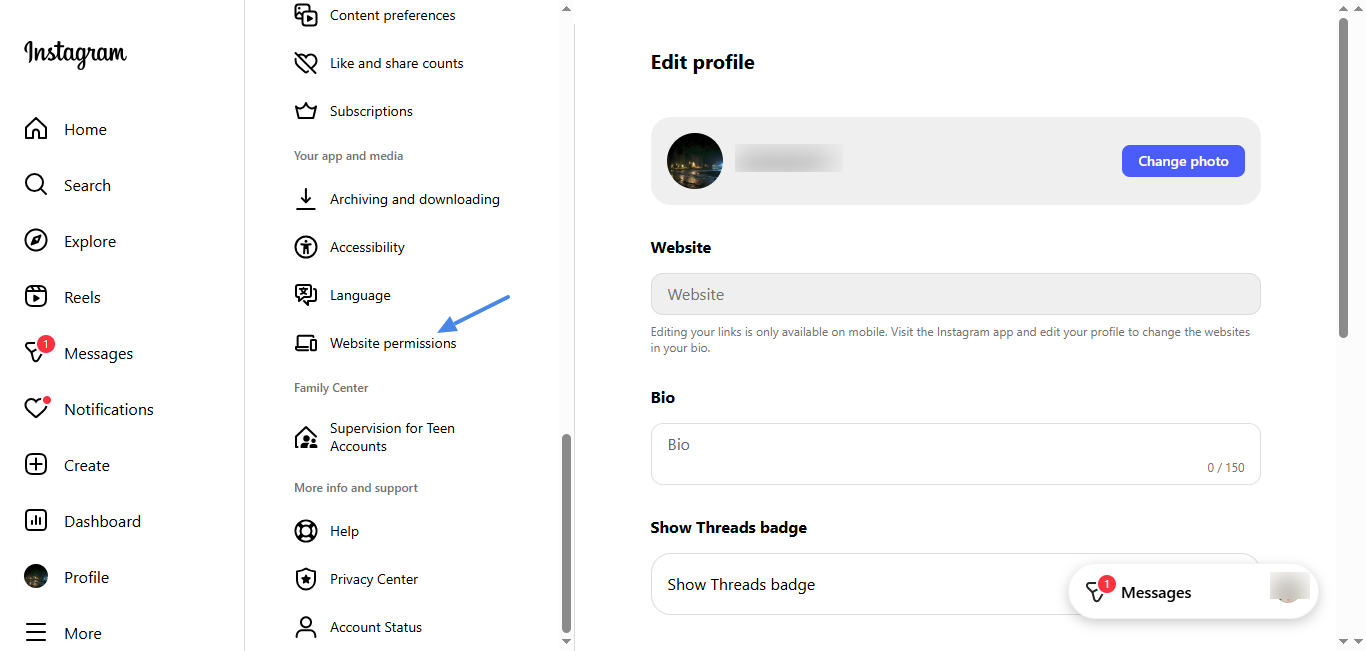Open Home from the sidebar icon
1366x651 pixels.
click(x=36, y=129)
